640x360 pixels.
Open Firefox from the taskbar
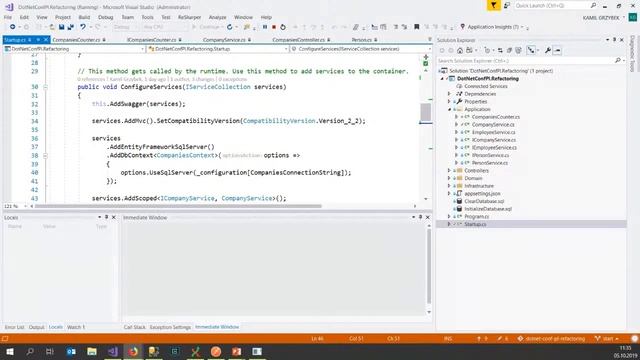133,351
